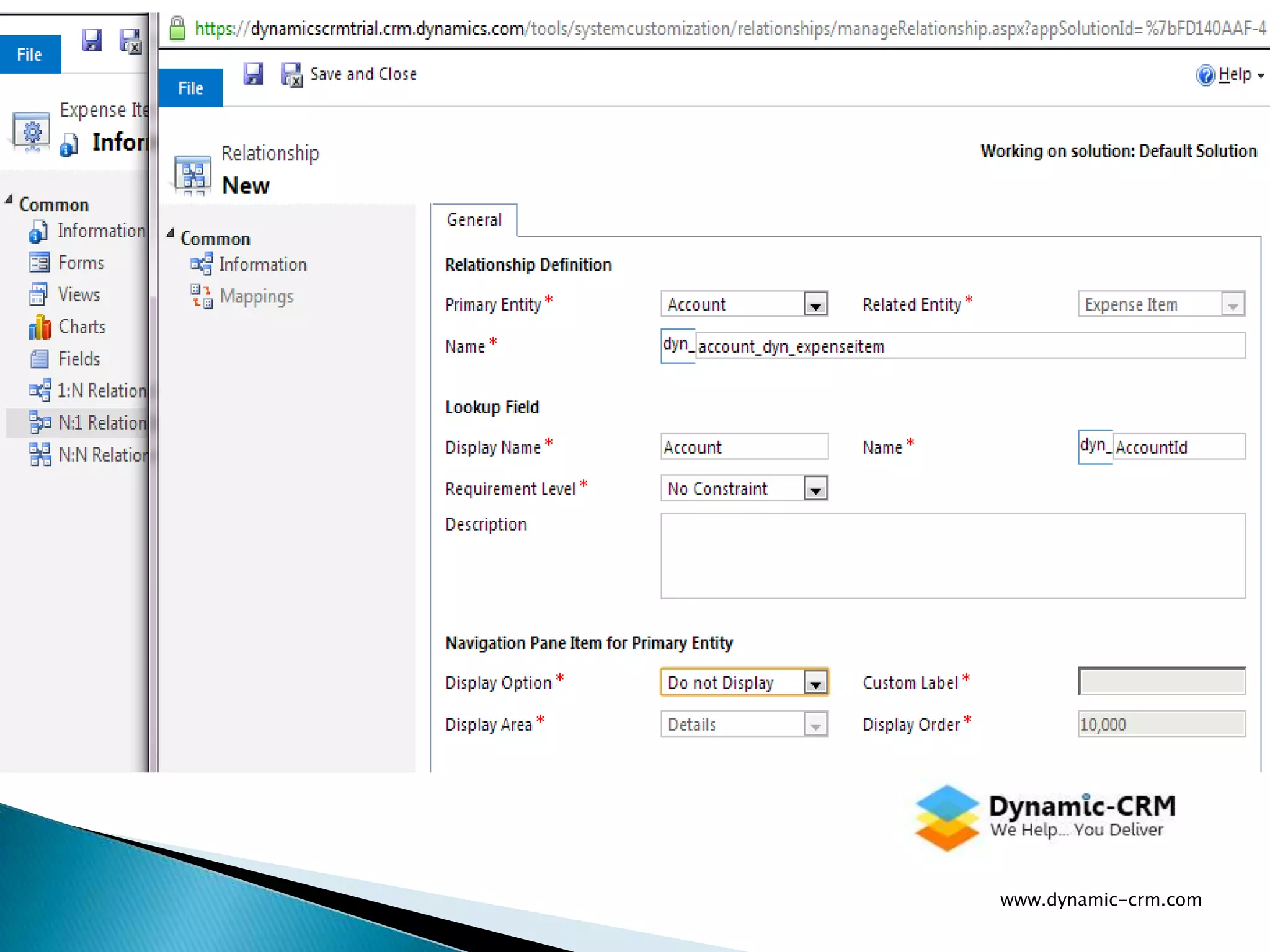This screenshot has width=1270, height=952.
Task: Click the Navigation Pane Item for Primary Entity heading
Action: tap(589, 643)
